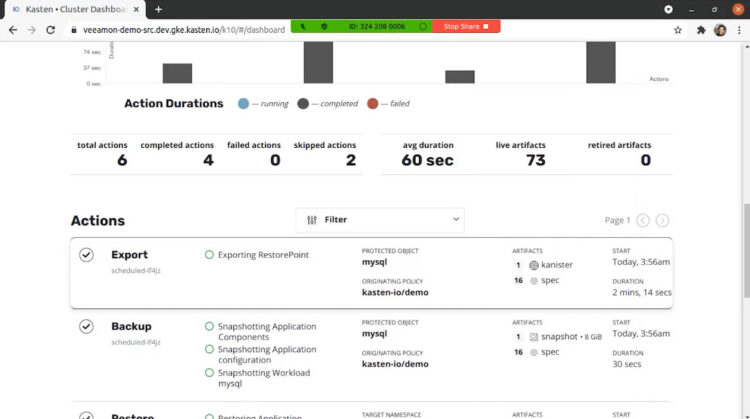This screenshot has height=419, width=750.
Task: Go back in browser history
Action: pos(13,30)
